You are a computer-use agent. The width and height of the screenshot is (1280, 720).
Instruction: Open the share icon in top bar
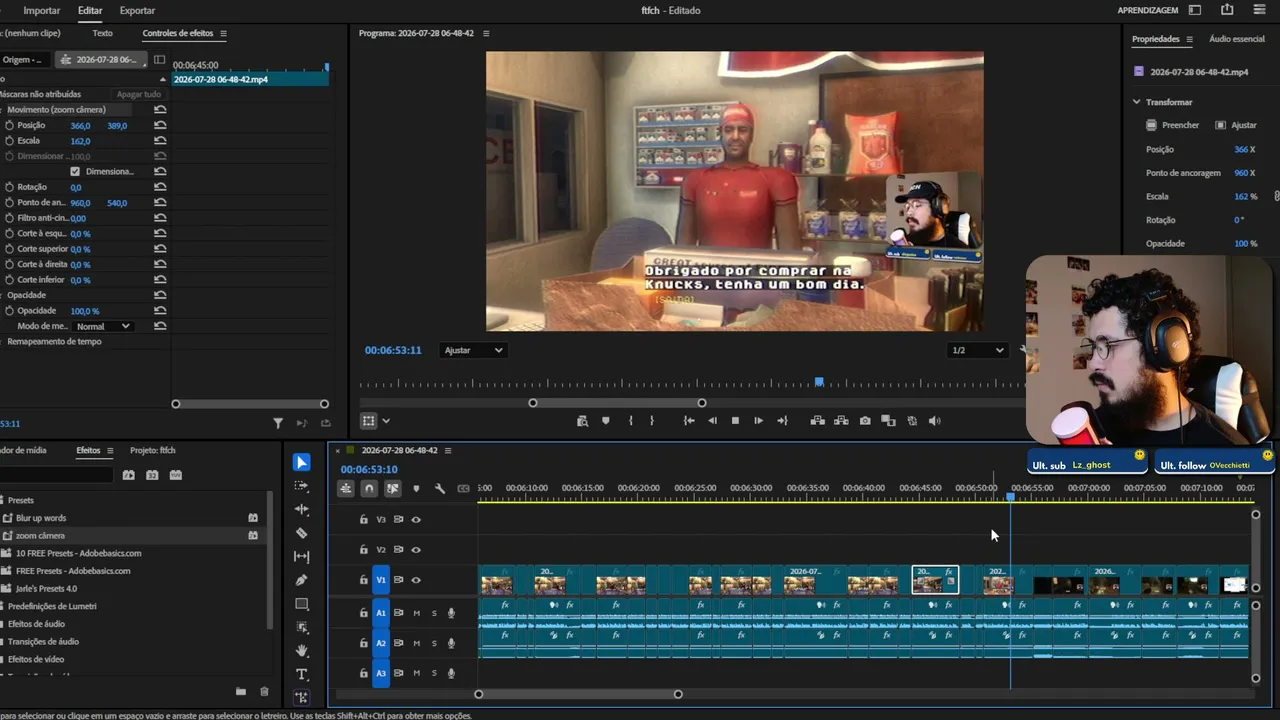(1227, 10)
